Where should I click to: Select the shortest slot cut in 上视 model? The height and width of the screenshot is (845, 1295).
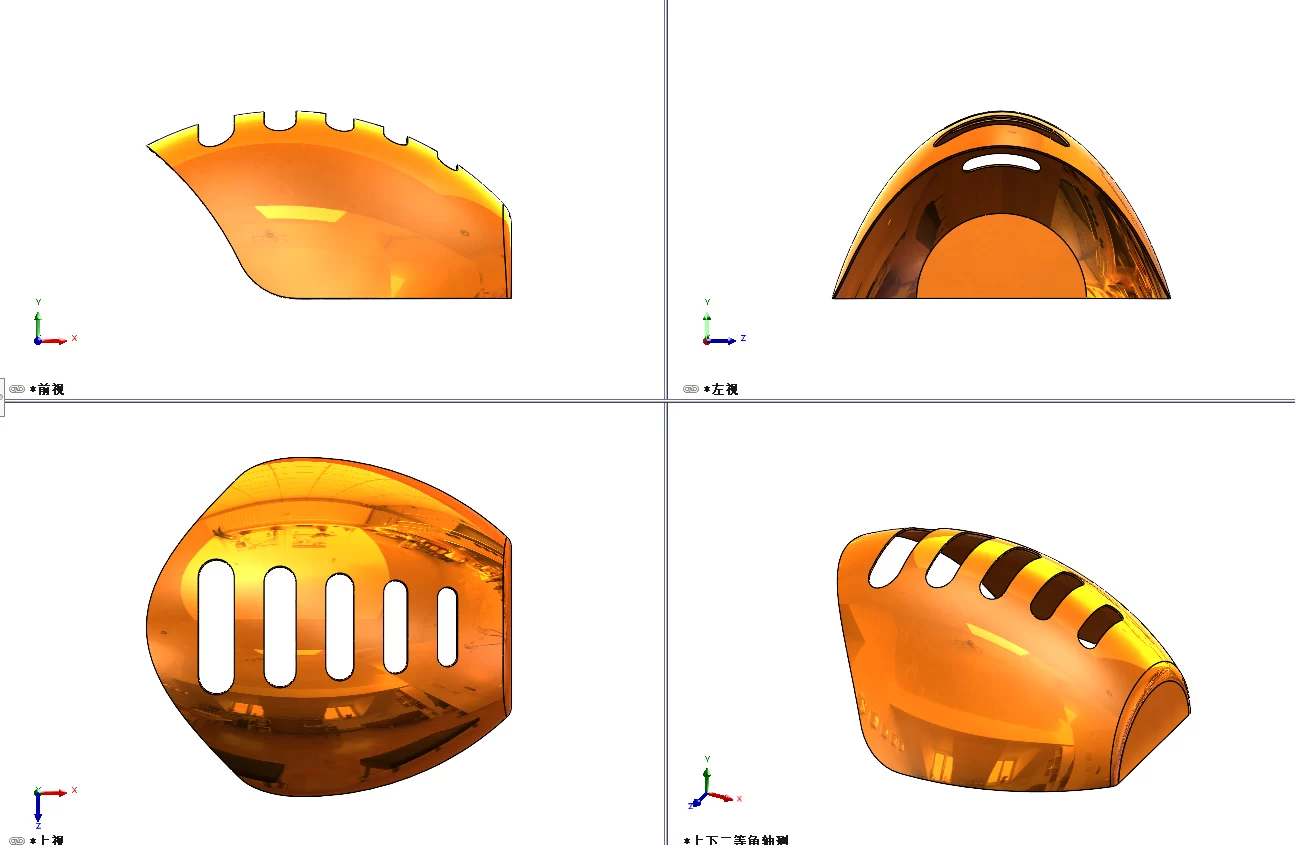pos(447,627)
